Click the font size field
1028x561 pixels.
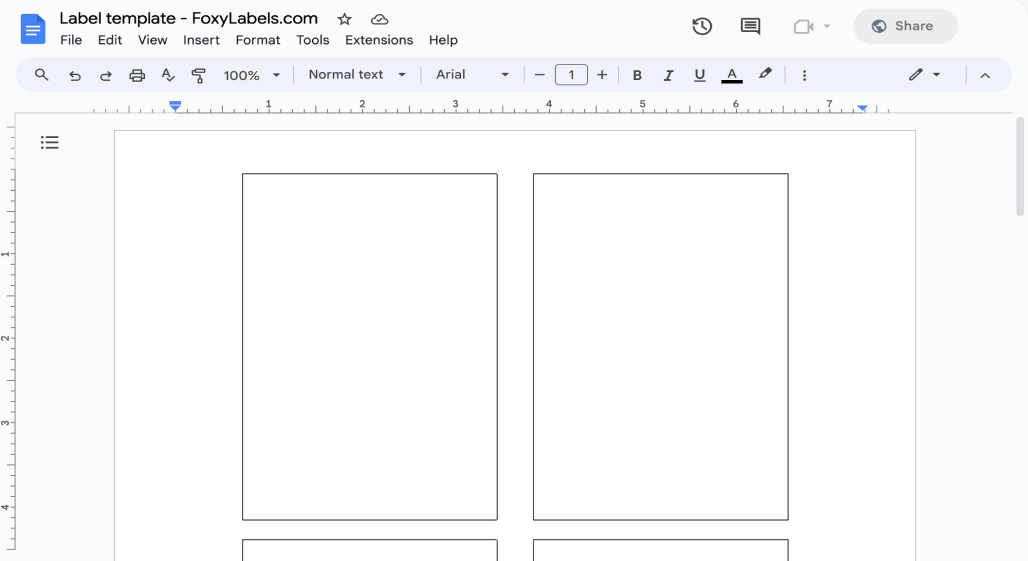571,75
